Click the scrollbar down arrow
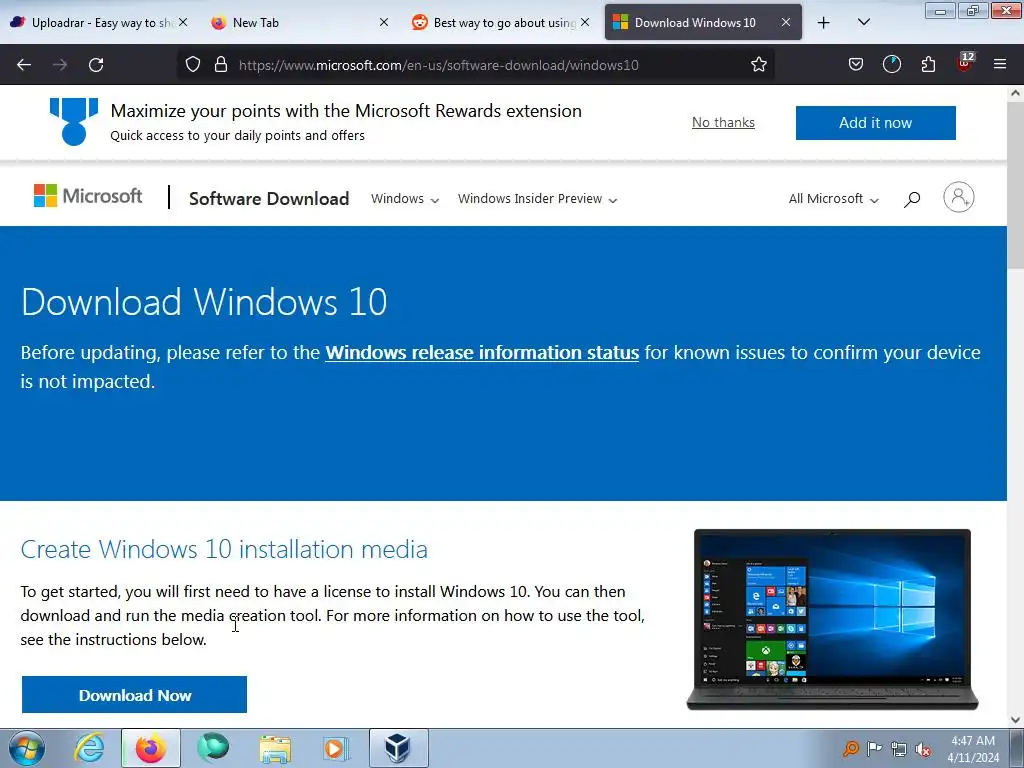1024x768 pixels. (1015, 720)
